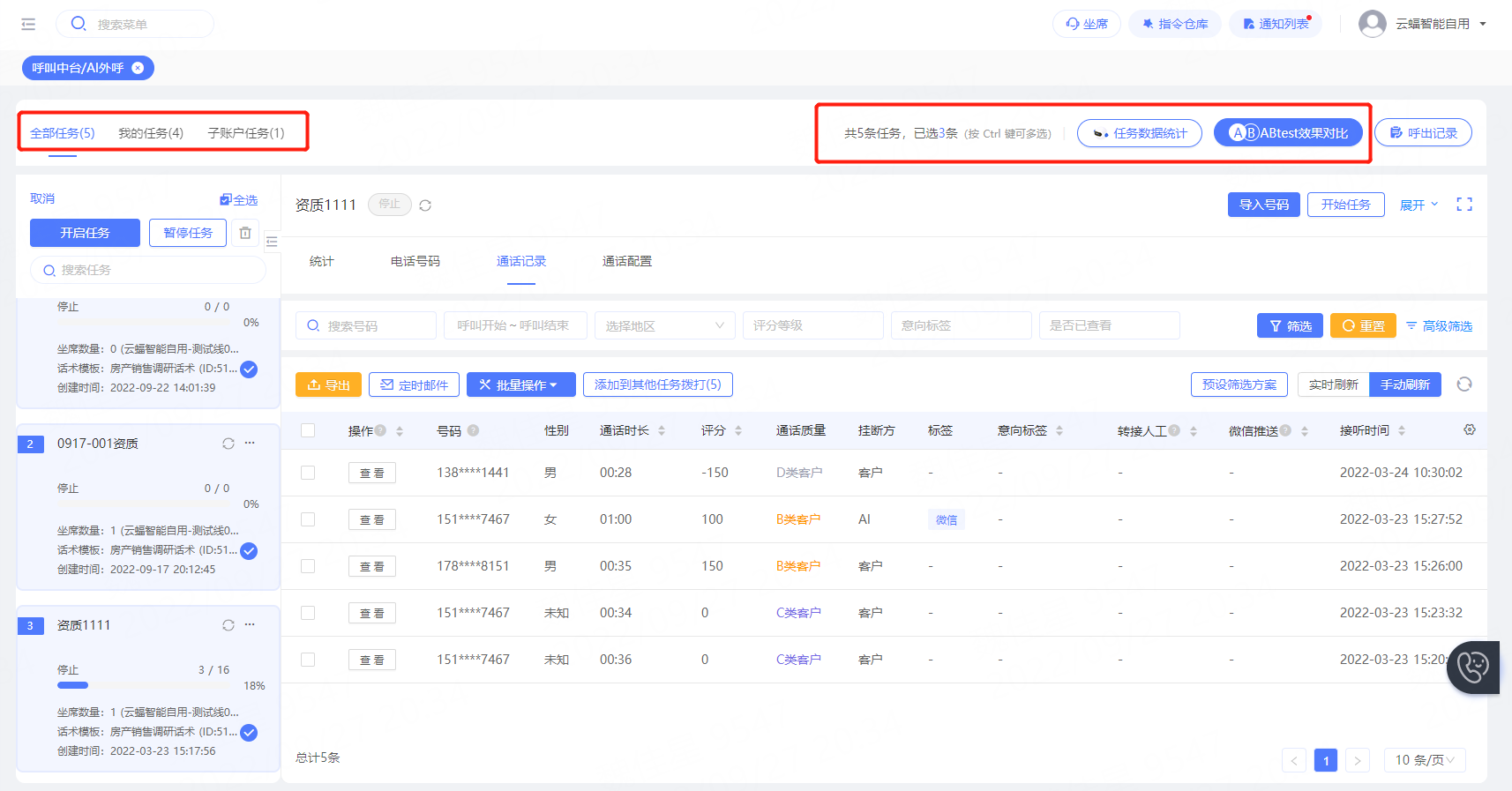Image resolution: width=1512 pixels, height=791 pixels.
Task: Click 取消 to cancel task selection
Action: point(42,198)
